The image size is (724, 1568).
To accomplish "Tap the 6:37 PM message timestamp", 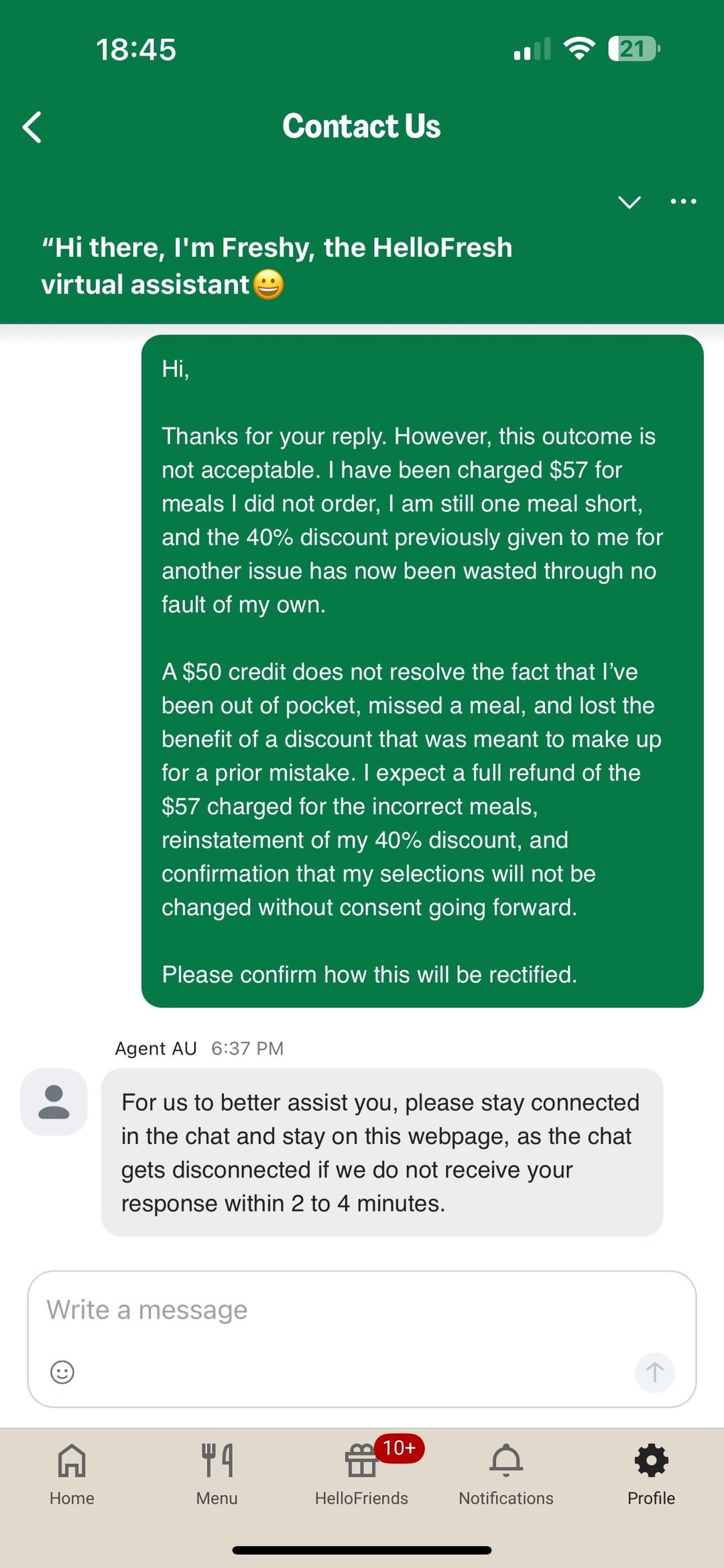I will [247, 1048].
